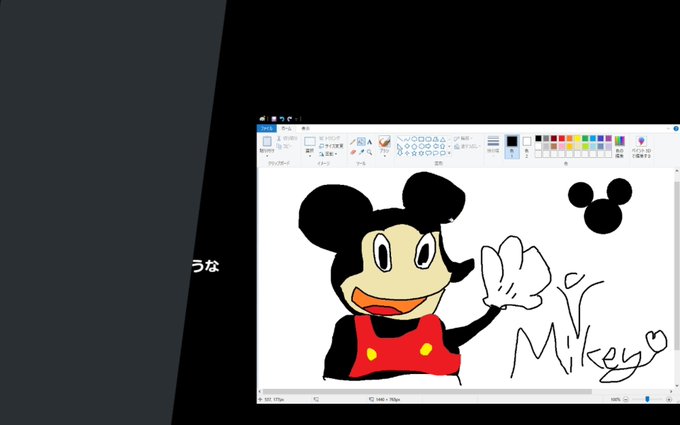The width and height of the screenshot is (680, 425).
Task: Pick the purple palette swatch
Action: click(609, 138)
